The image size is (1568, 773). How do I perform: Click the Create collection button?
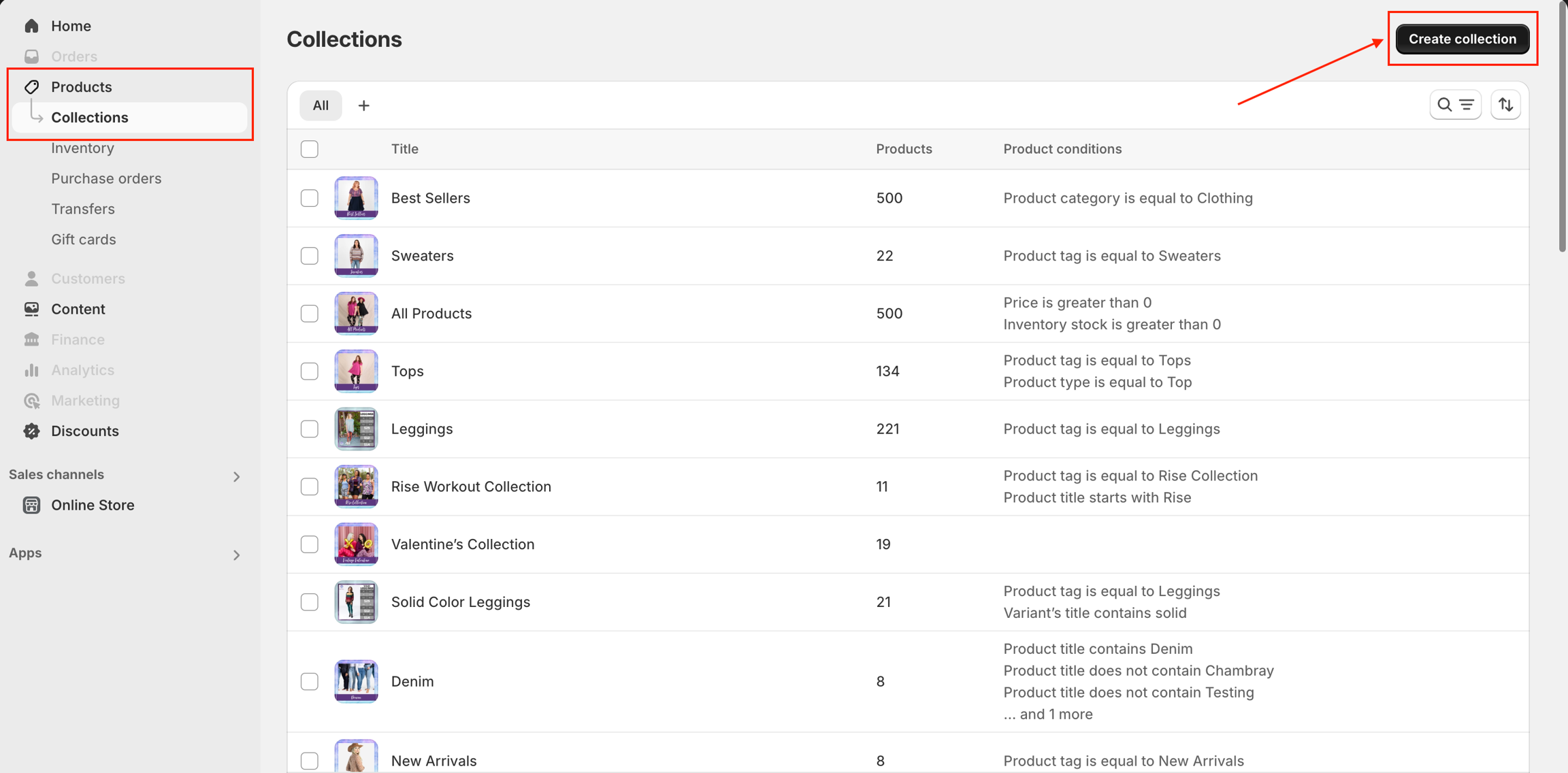pyautogui.click(x=1462, y=39)
